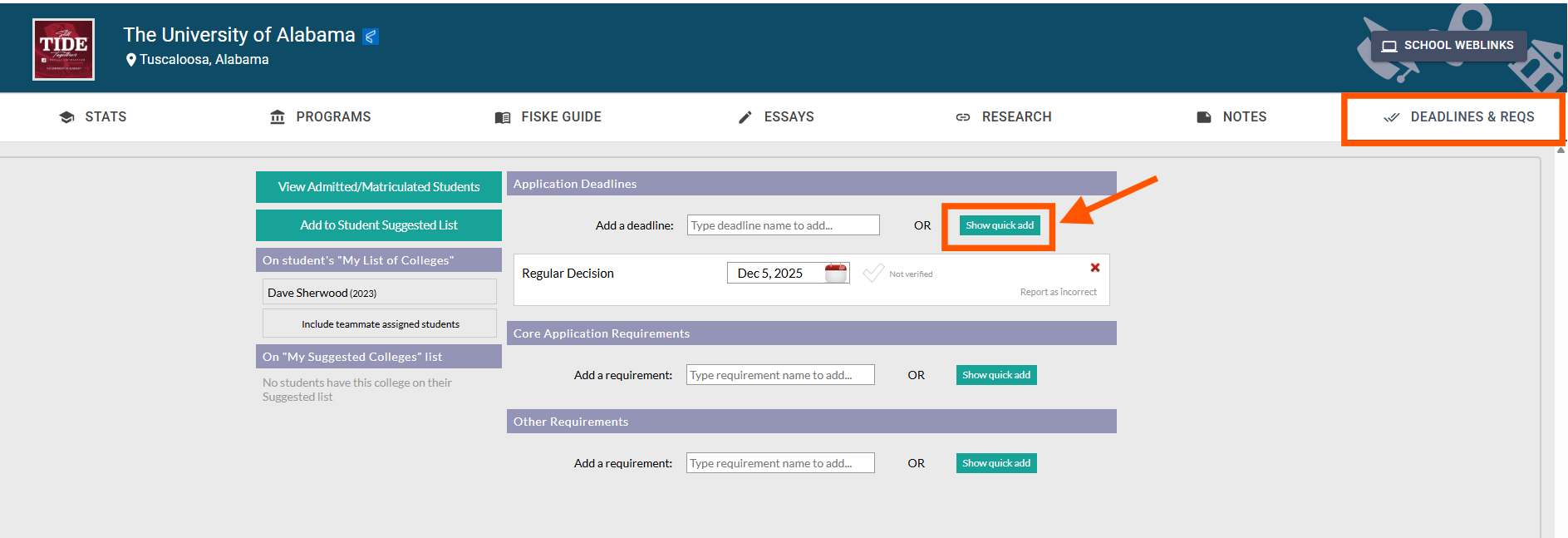Click On student's My List of Colleges header
1568x538 pixels.
coord(379,260)
